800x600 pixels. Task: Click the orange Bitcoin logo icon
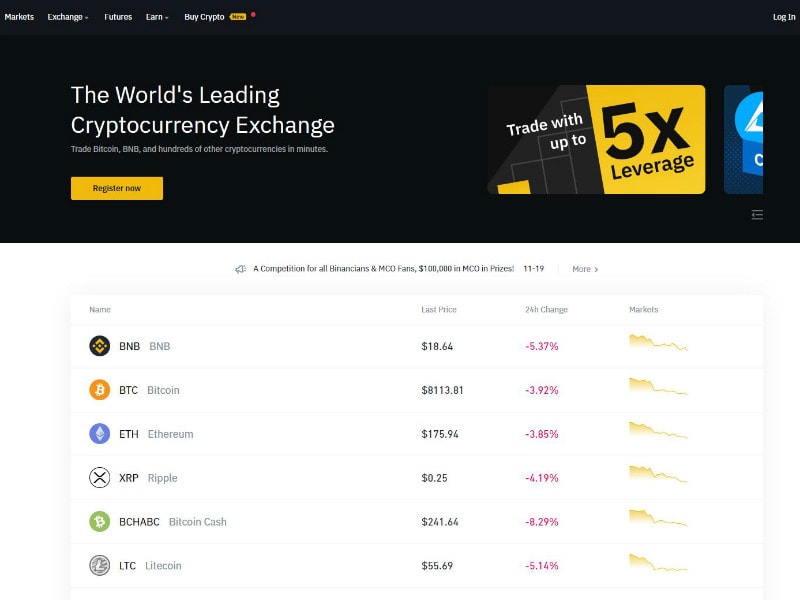click(x=99, y=390)
